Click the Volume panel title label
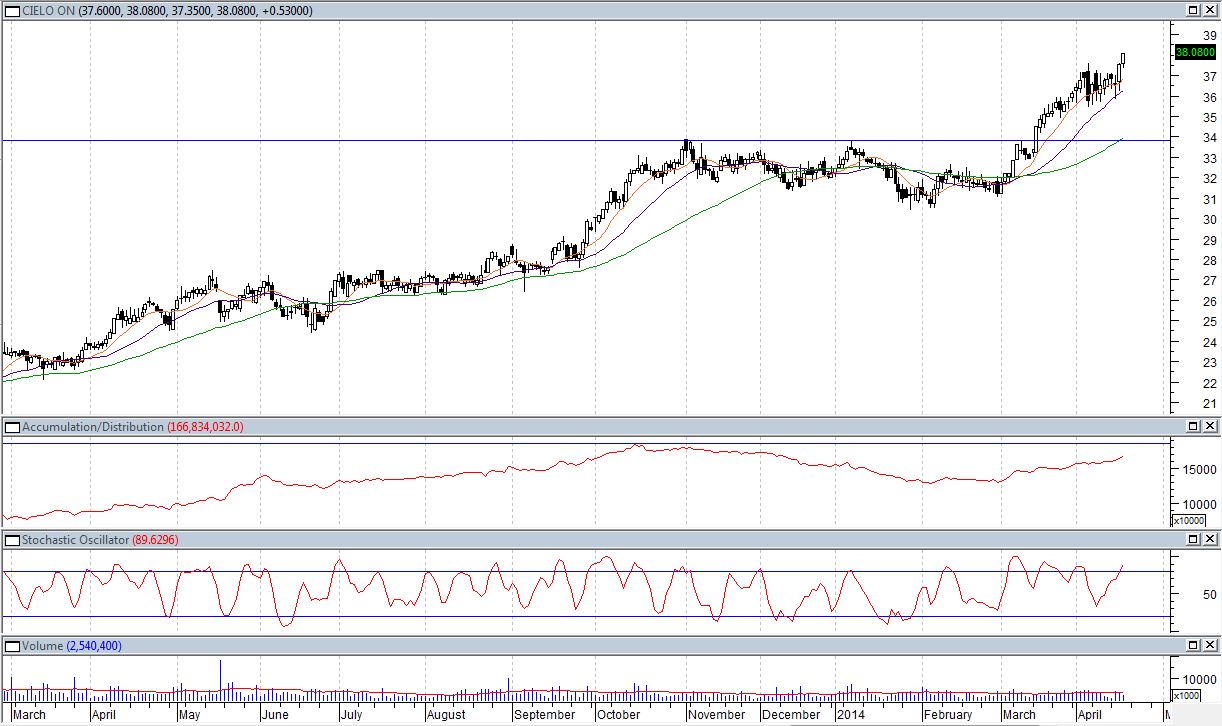Image resolution: width=1222 pixels, height=726 pixels. click(42, 647)
